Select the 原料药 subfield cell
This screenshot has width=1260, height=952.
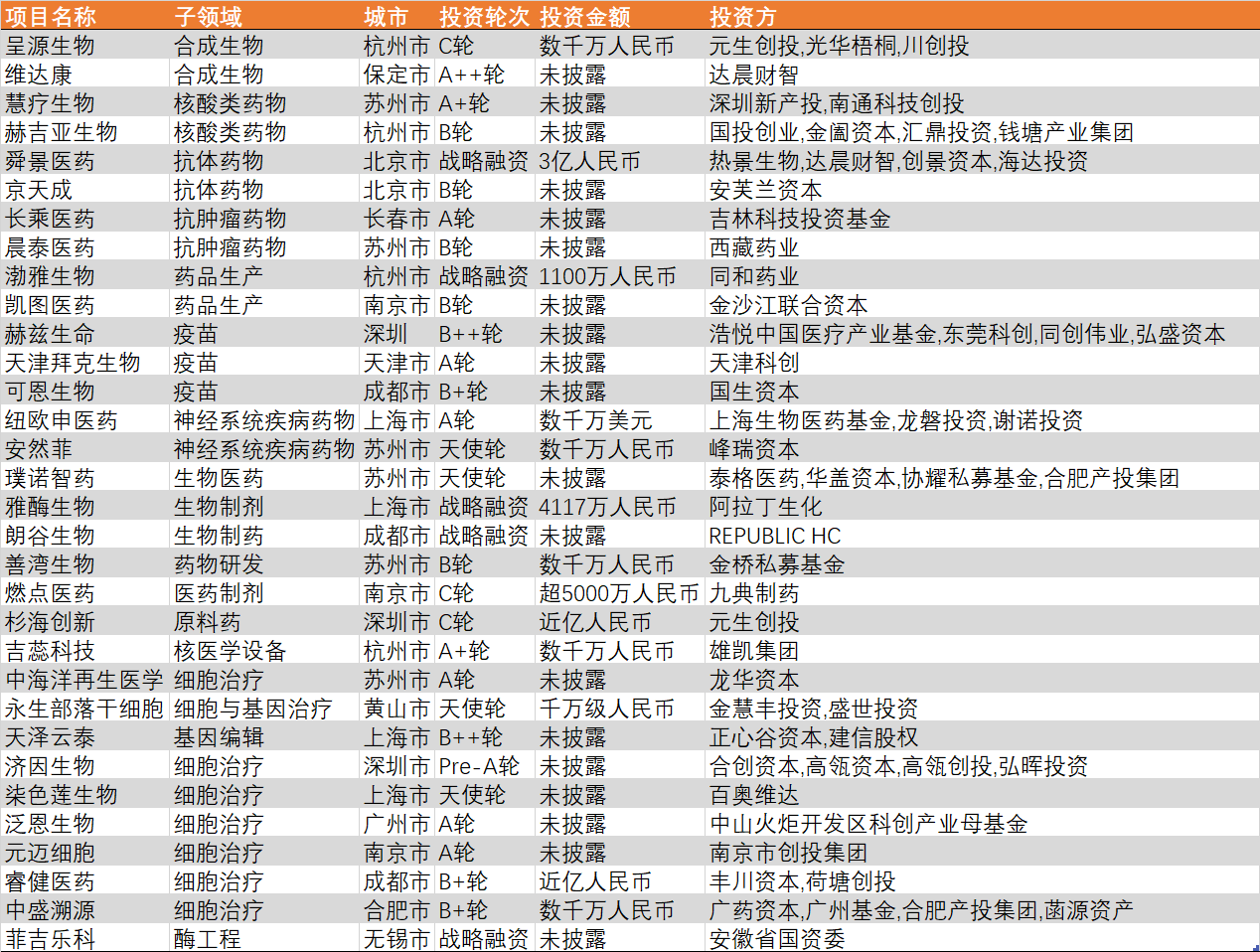(208, 622)
